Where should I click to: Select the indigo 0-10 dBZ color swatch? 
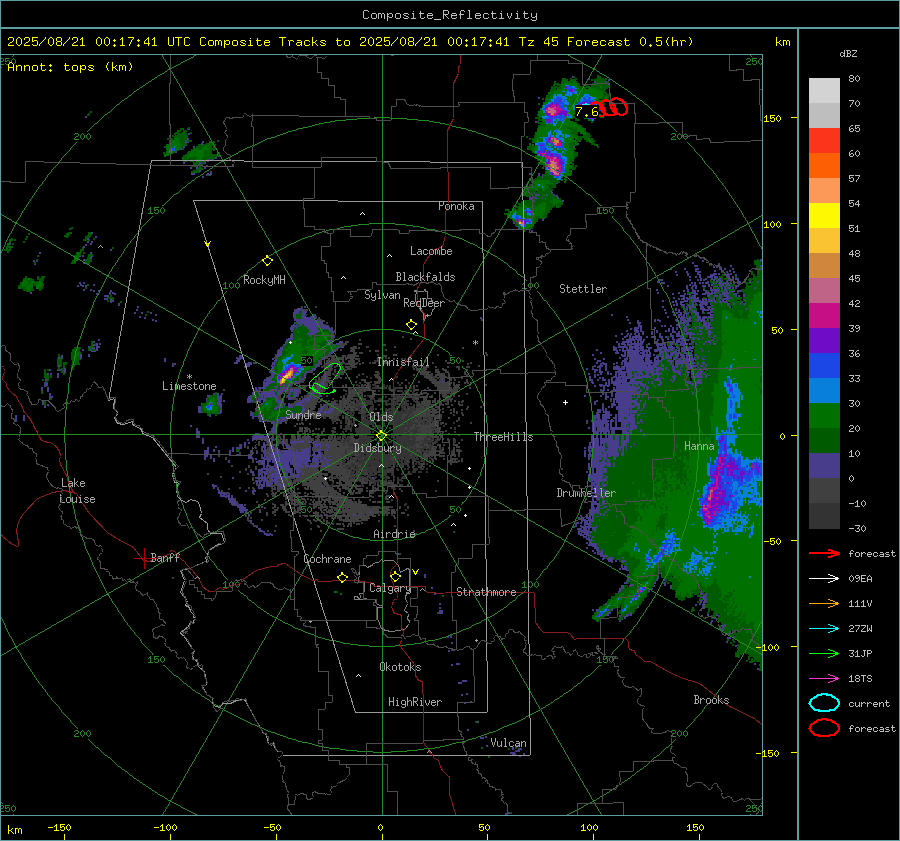pos(824,466)
